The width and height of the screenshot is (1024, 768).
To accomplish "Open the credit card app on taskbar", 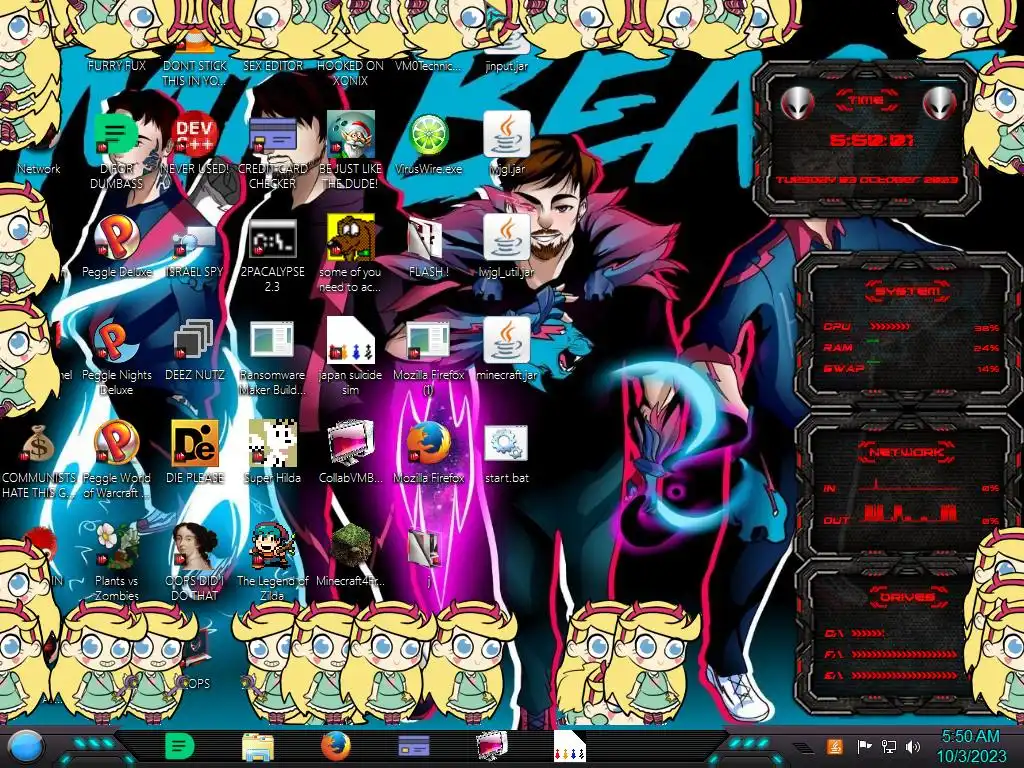I will coord(414,746).
